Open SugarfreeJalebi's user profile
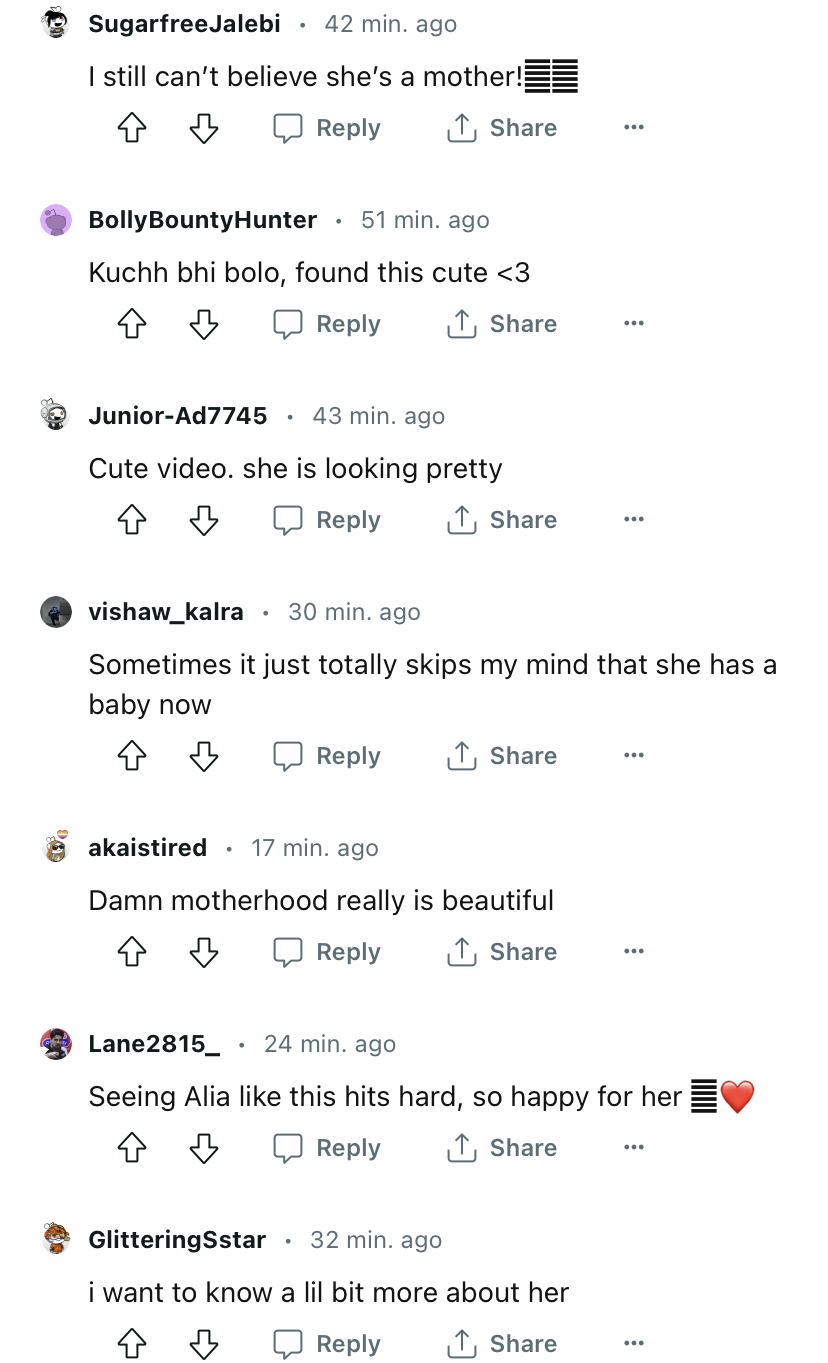The height and width of the screenshot is (1363, 828). 185,24
